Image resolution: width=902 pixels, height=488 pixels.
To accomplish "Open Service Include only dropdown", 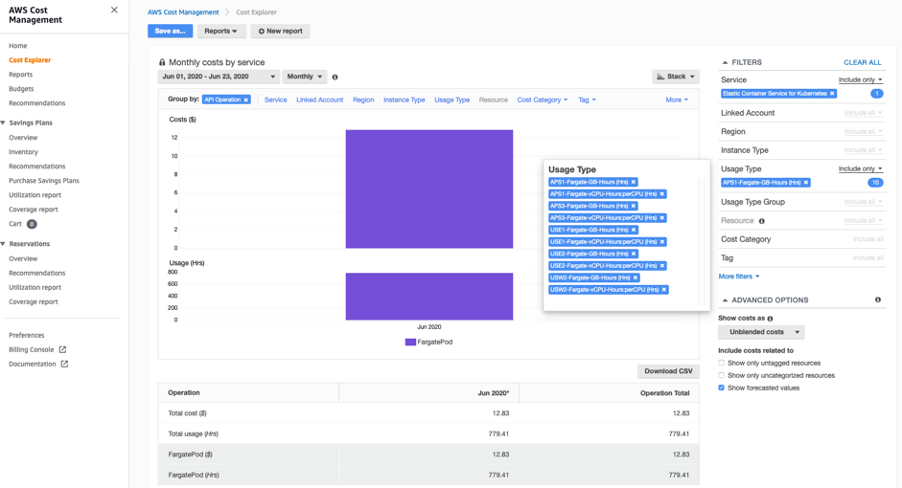I will (x=860, y=80).
